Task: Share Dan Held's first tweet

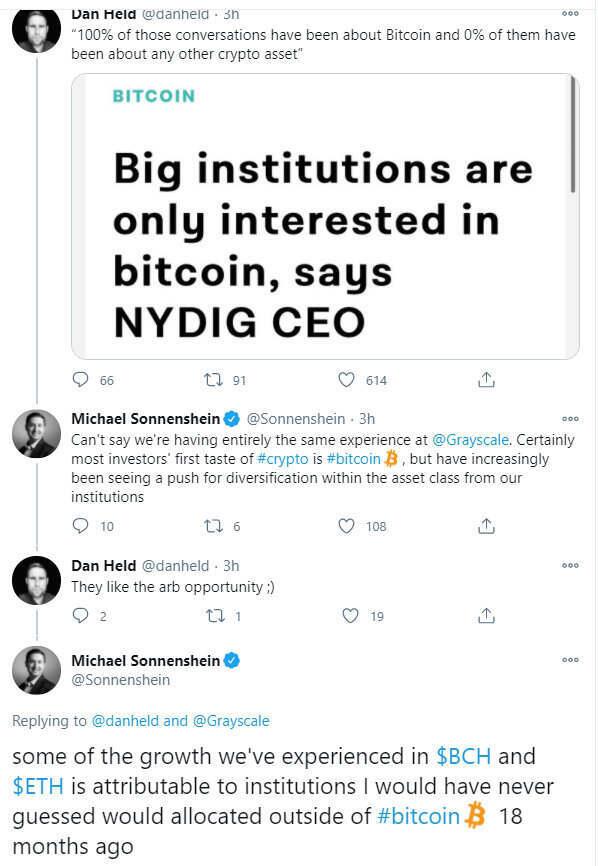Action: [487, 380]
